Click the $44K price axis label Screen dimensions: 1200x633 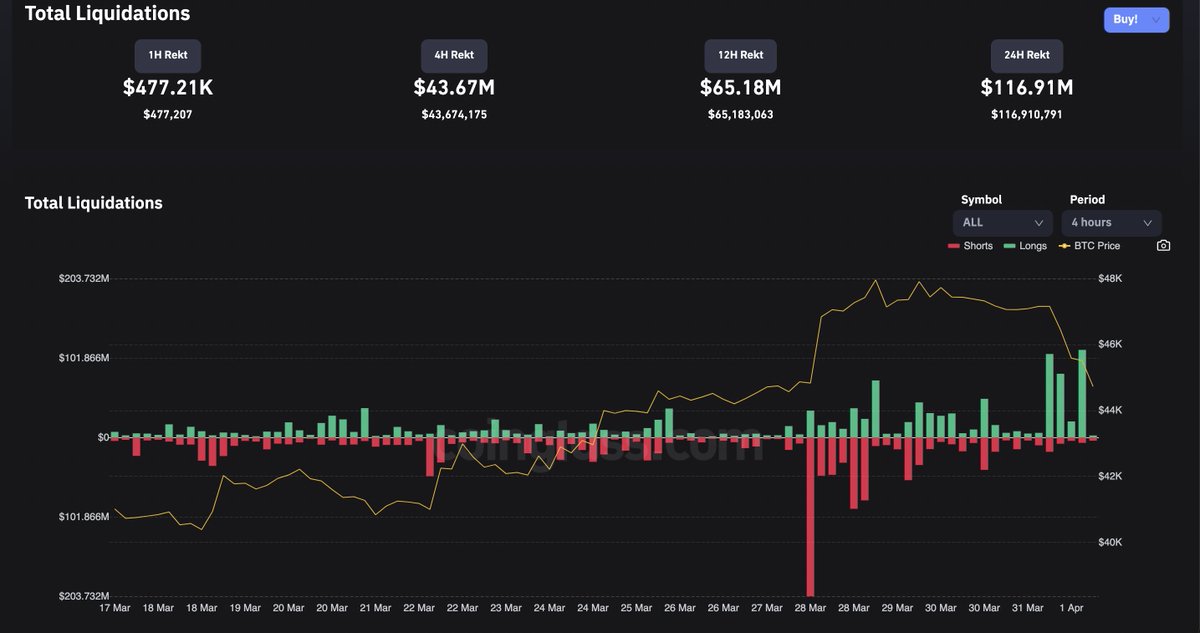1111,410
